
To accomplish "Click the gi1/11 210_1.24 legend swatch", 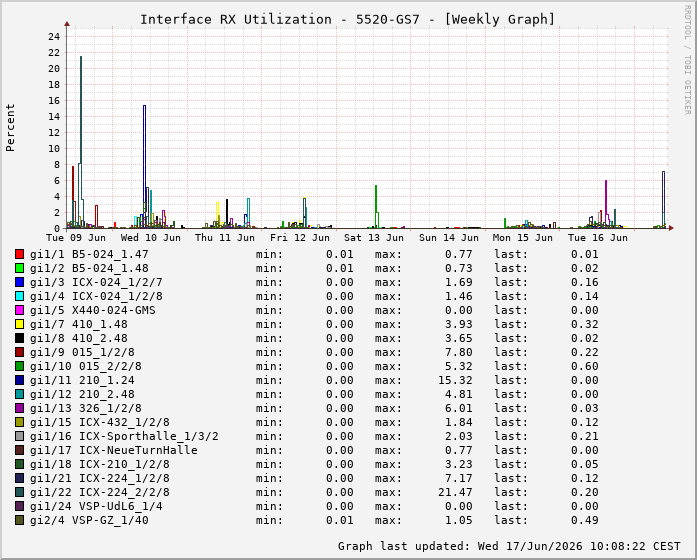I will (19, 380).
